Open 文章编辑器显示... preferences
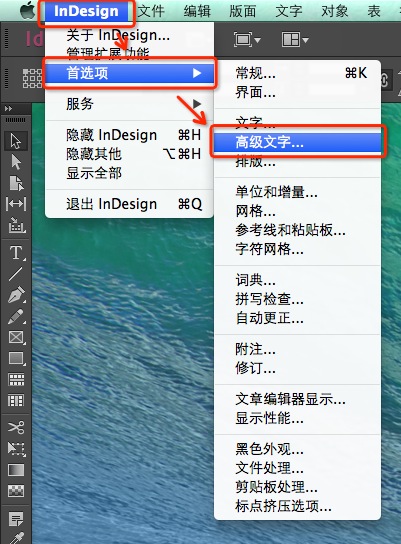The height and width of the screenshot is (544, 401). (298, 399)
